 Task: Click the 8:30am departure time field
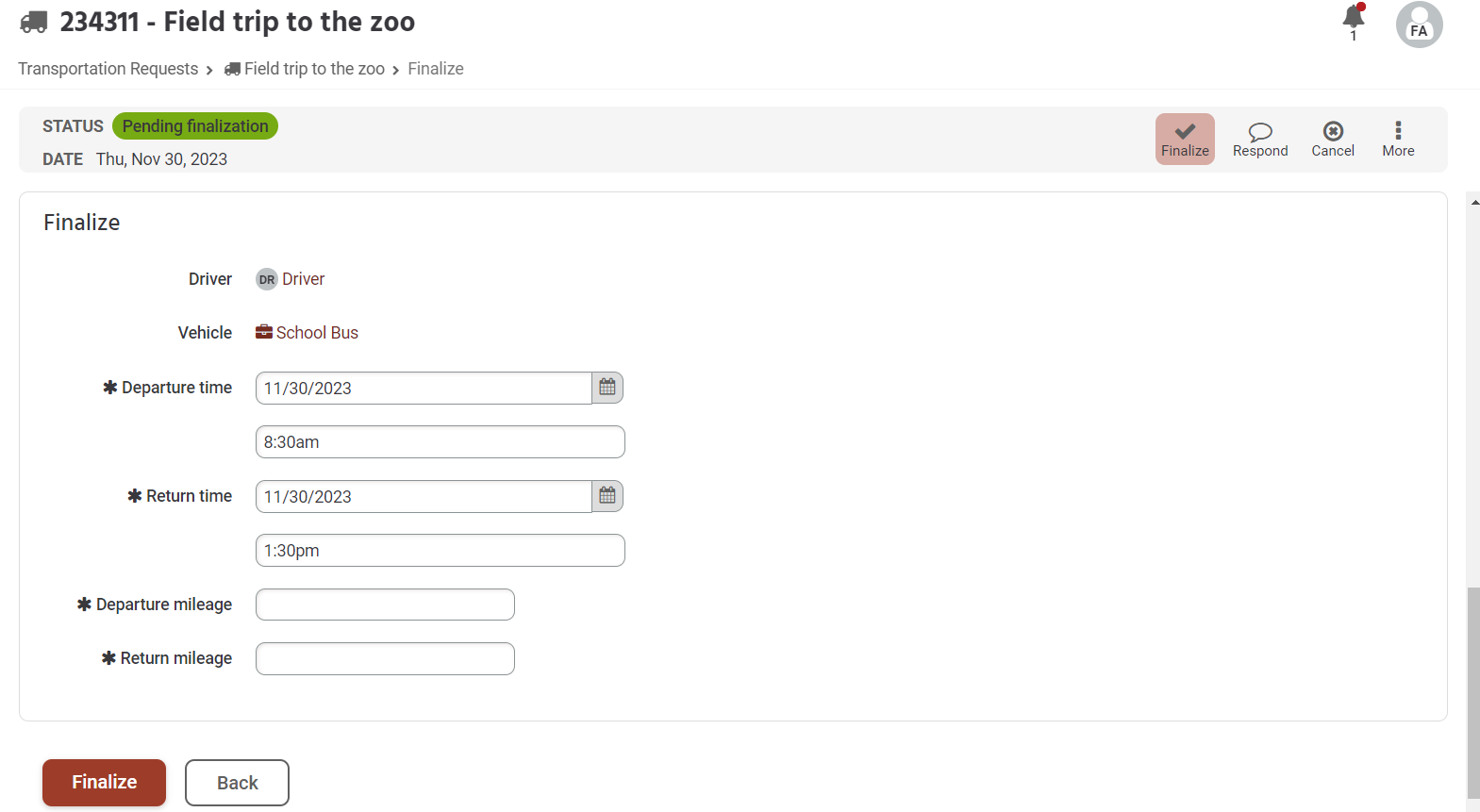pyautogui.click(x=440, y=442)
